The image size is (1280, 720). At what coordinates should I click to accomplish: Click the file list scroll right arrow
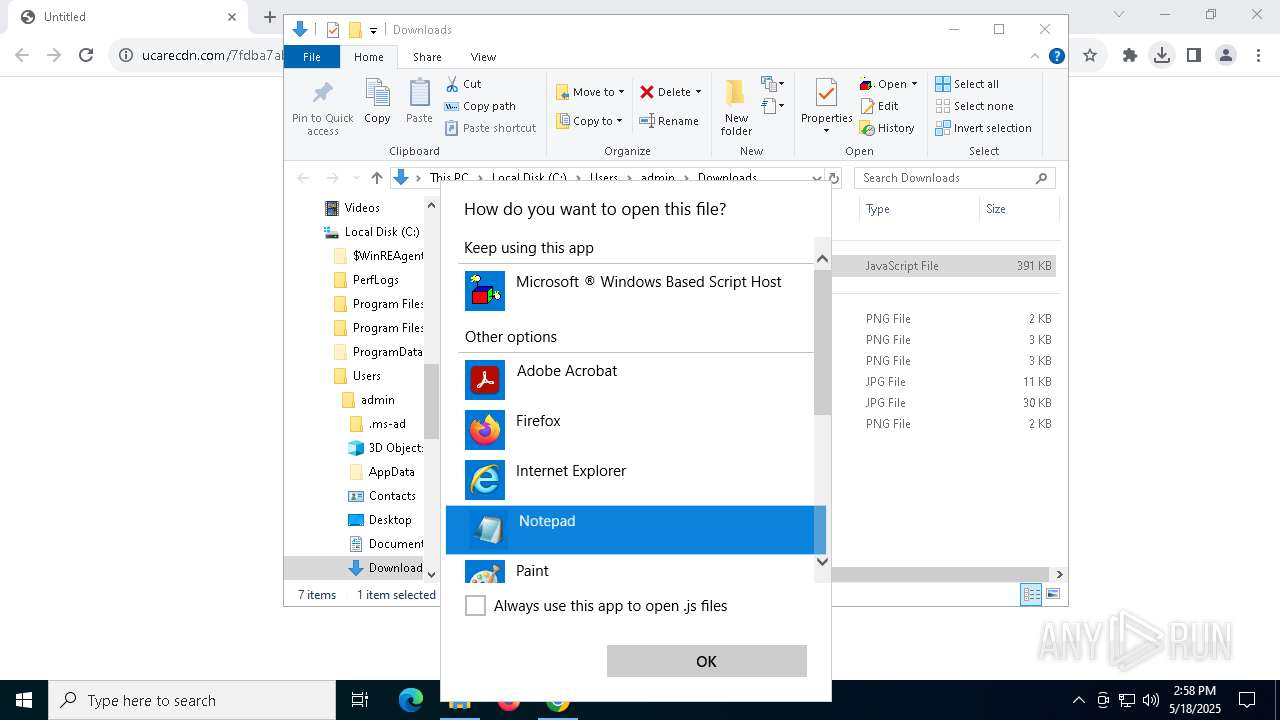click(1059, 574)
